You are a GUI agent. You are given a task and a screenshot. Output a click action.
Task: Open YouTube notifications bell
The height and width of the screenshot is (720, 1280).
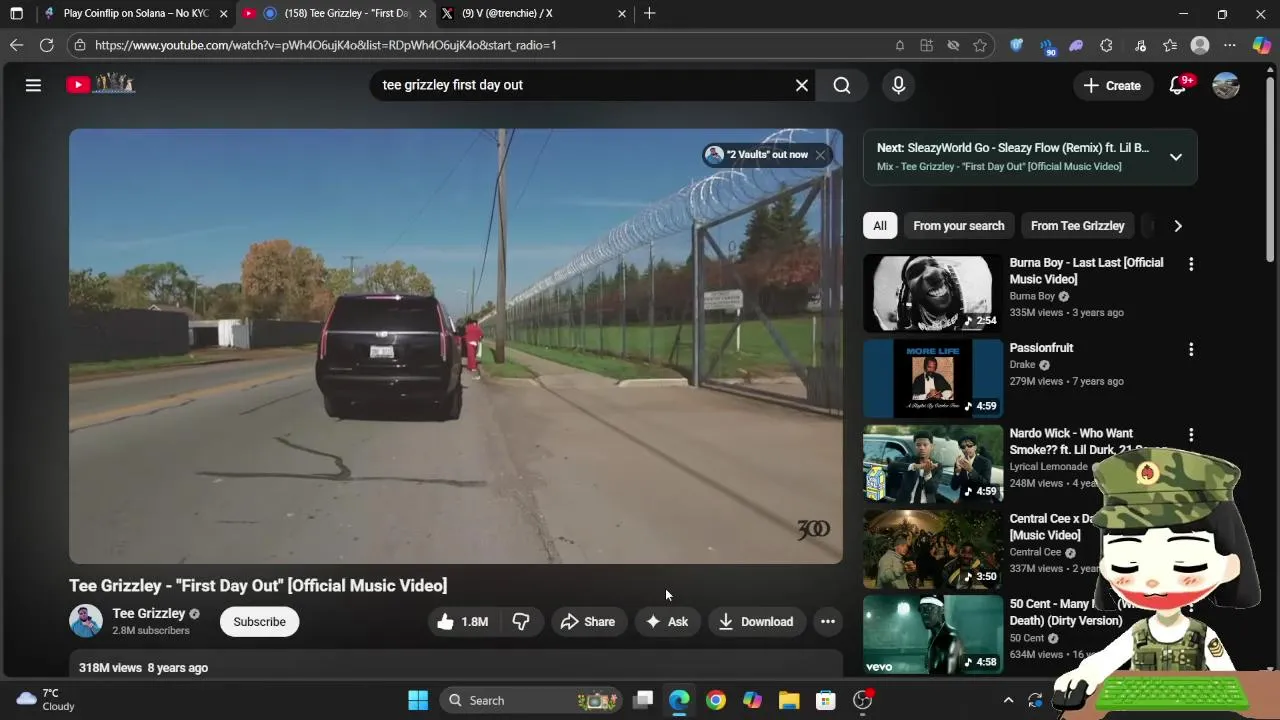[x=1178, y=85]
